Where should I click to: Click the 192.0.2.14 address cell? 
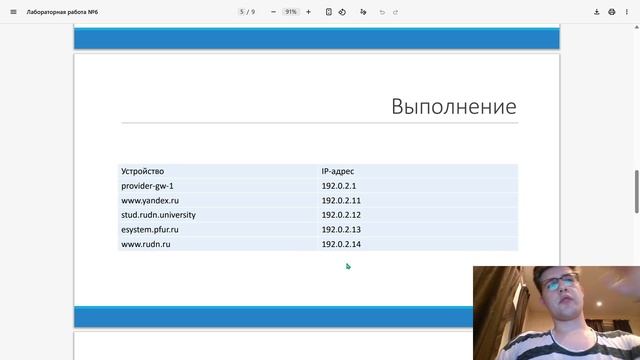tap(418, 244)
